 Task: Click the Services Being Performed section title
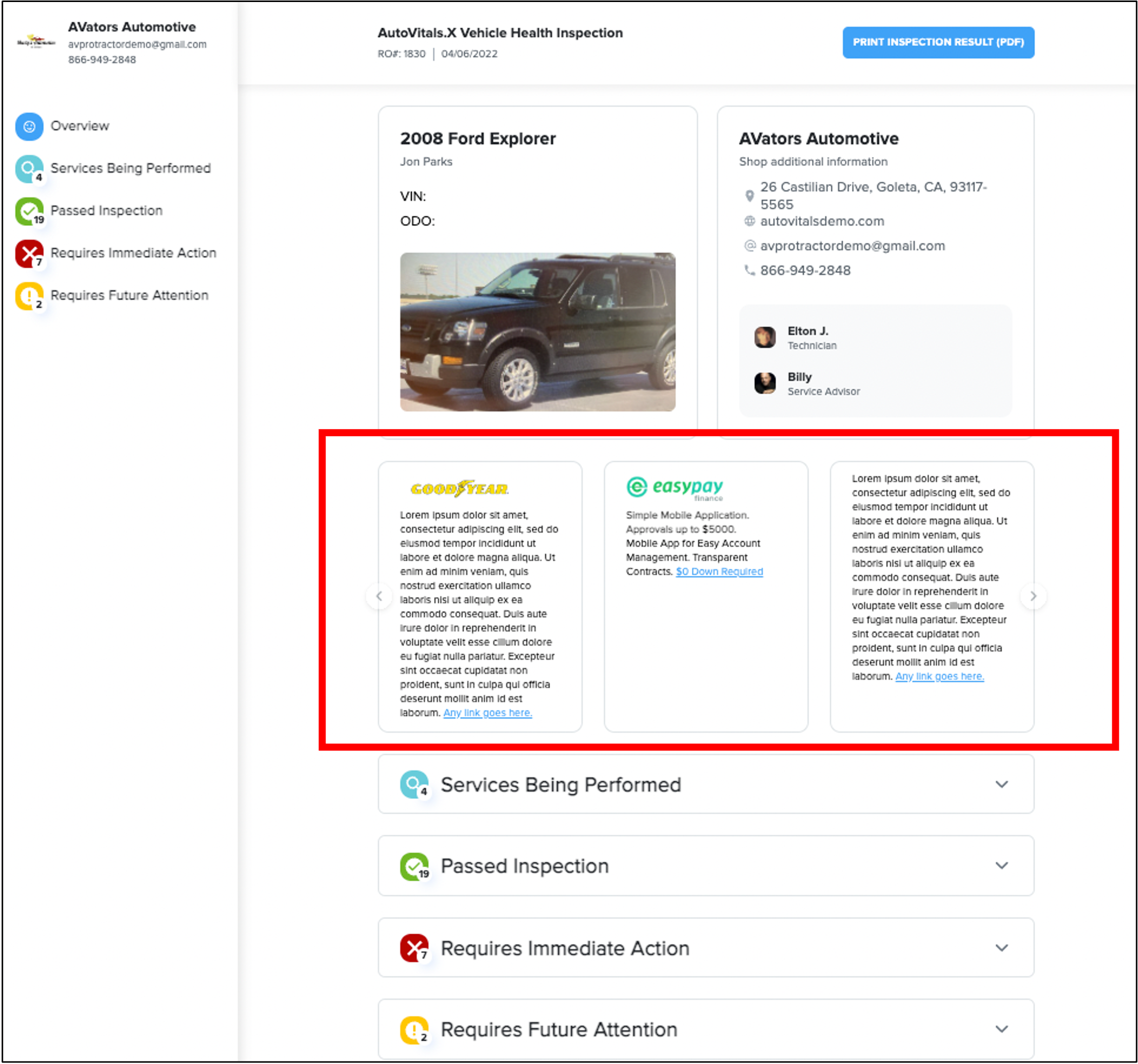click(561, 784)
